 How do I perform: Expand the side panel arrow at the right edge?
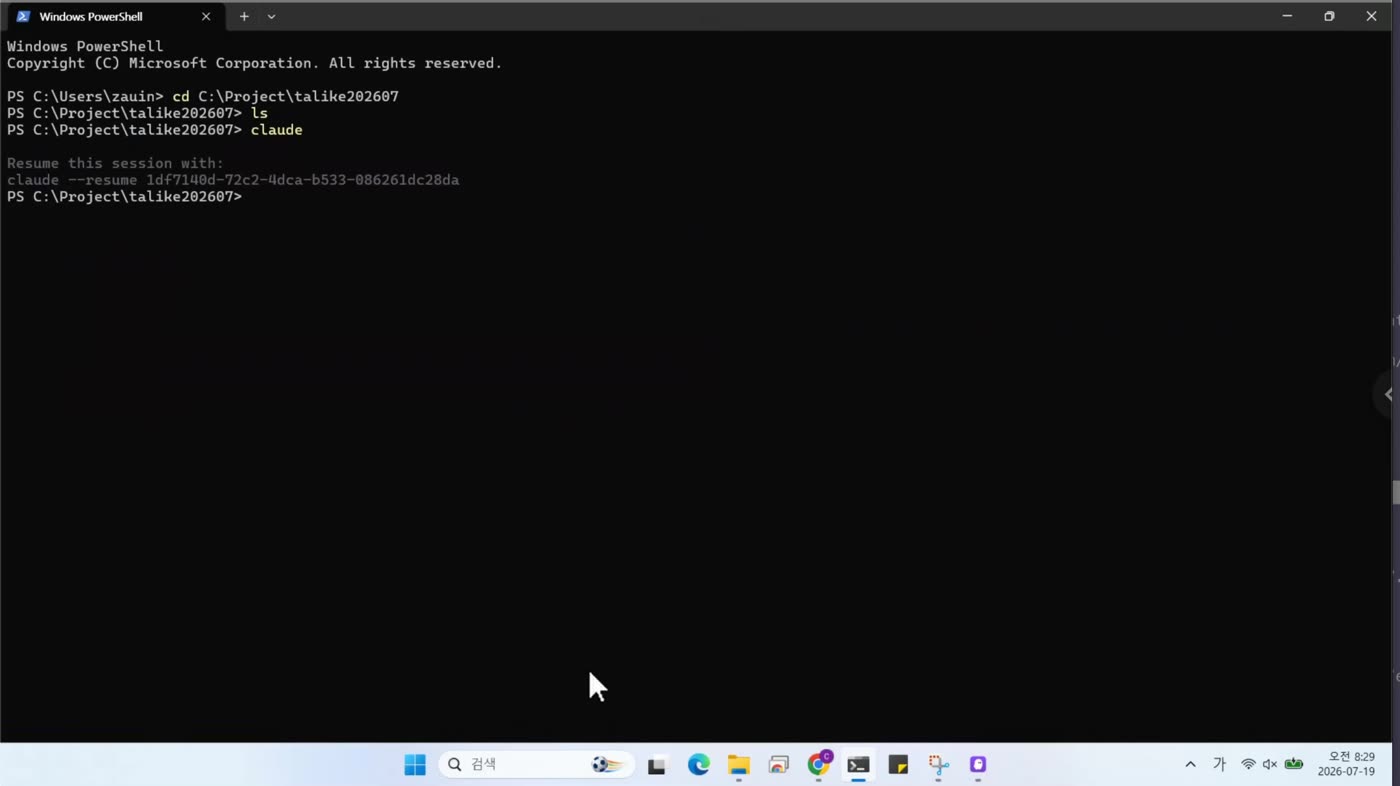pyautogui.click(x=1388, y=394)
